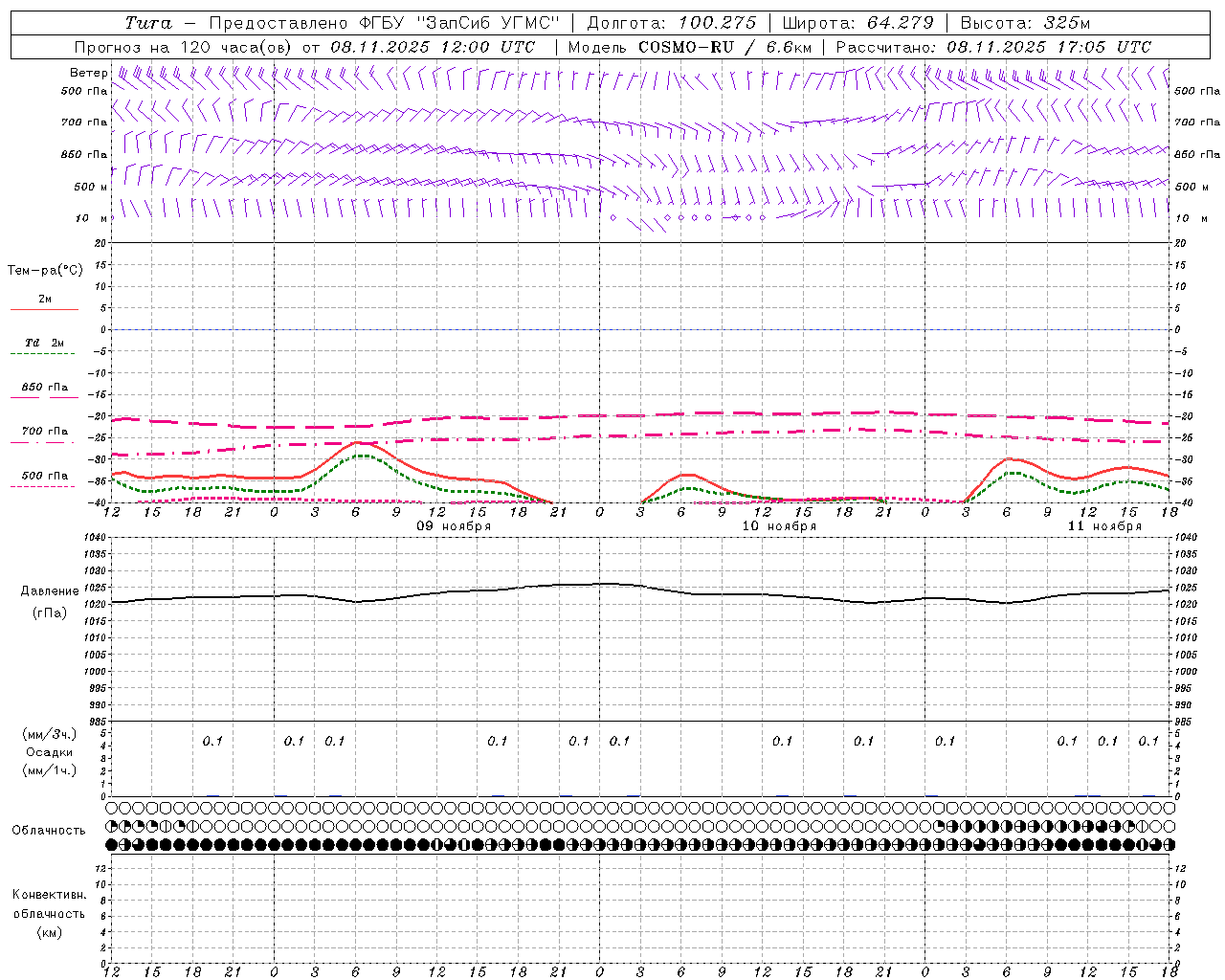Click the "Облачность" cloud cover label
Screen dimensions: 1225x980
tap(49, 831)
